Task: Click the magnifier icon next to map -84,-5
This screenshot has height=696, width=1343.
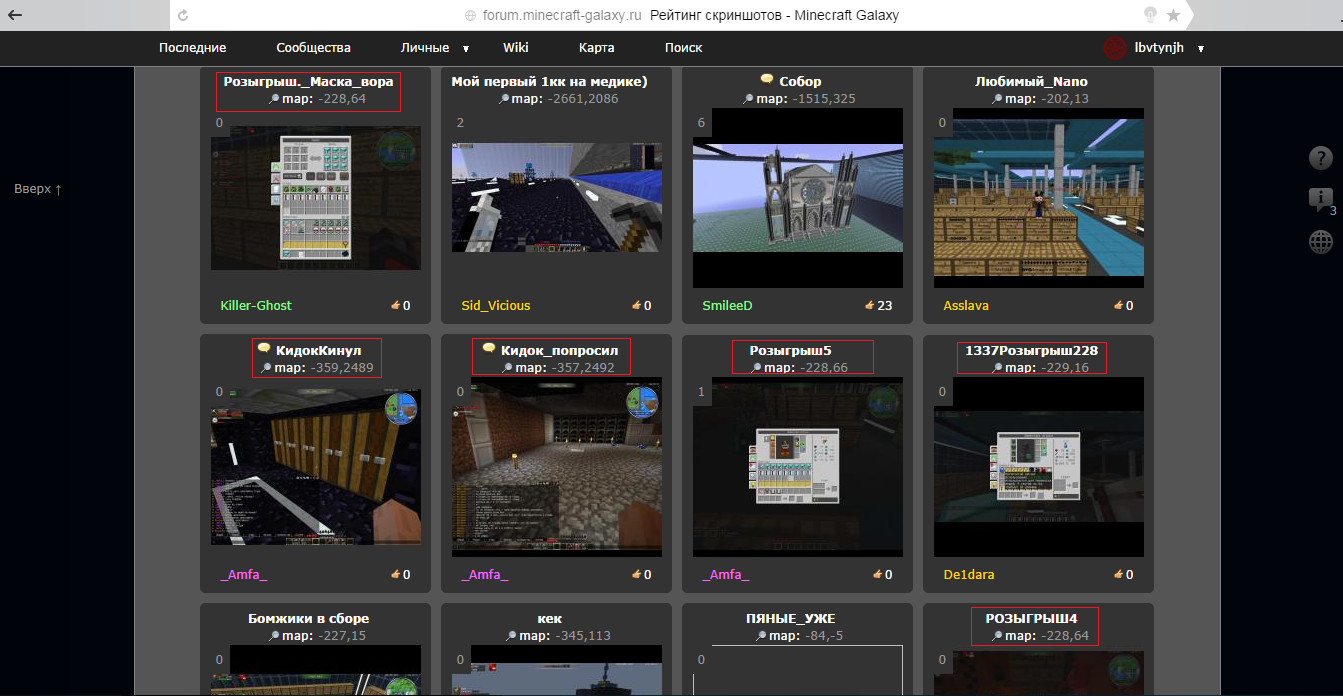Action: (762, 636)
